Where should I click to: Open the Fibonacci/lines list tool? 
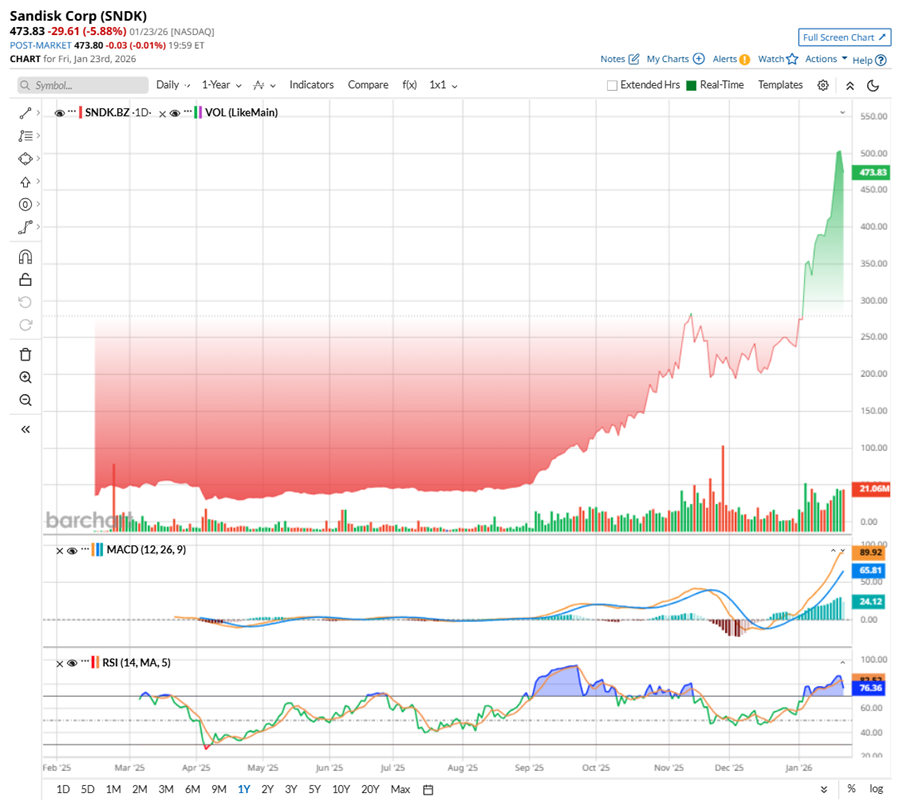click(25, 136)
